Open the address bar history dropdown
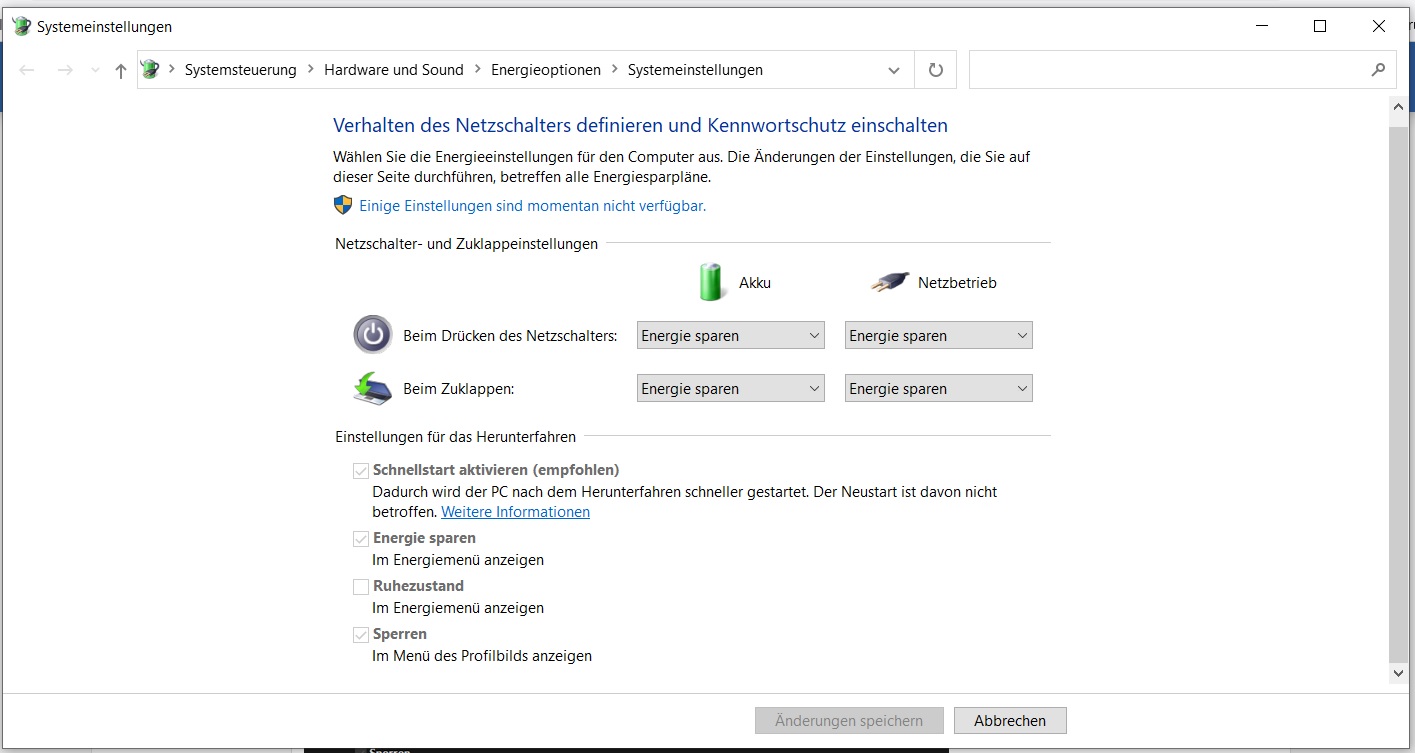 pos(894,70)
